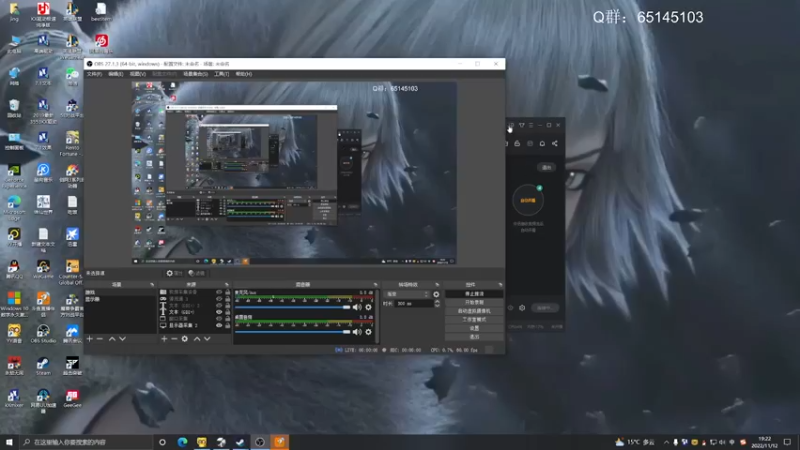Click 设置 button in Controls
This screenshot has height=450, width=800.
(474, 329)
